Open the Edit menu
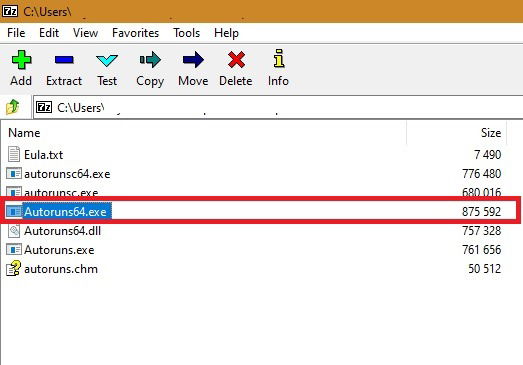The width and height of the screenshot is (523, 365). 49,33
